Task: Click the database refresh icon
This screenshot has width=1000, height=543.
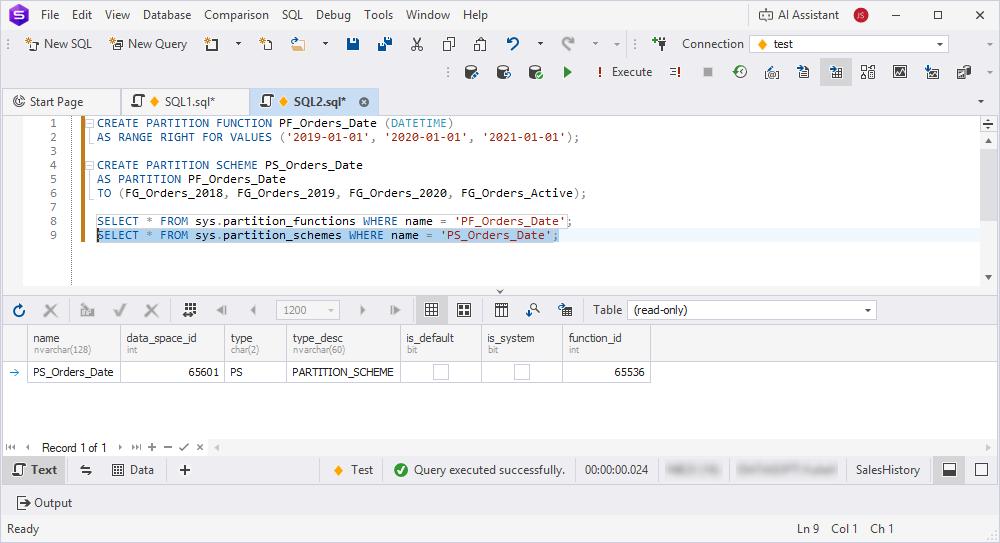Action: tap(504, 72)
